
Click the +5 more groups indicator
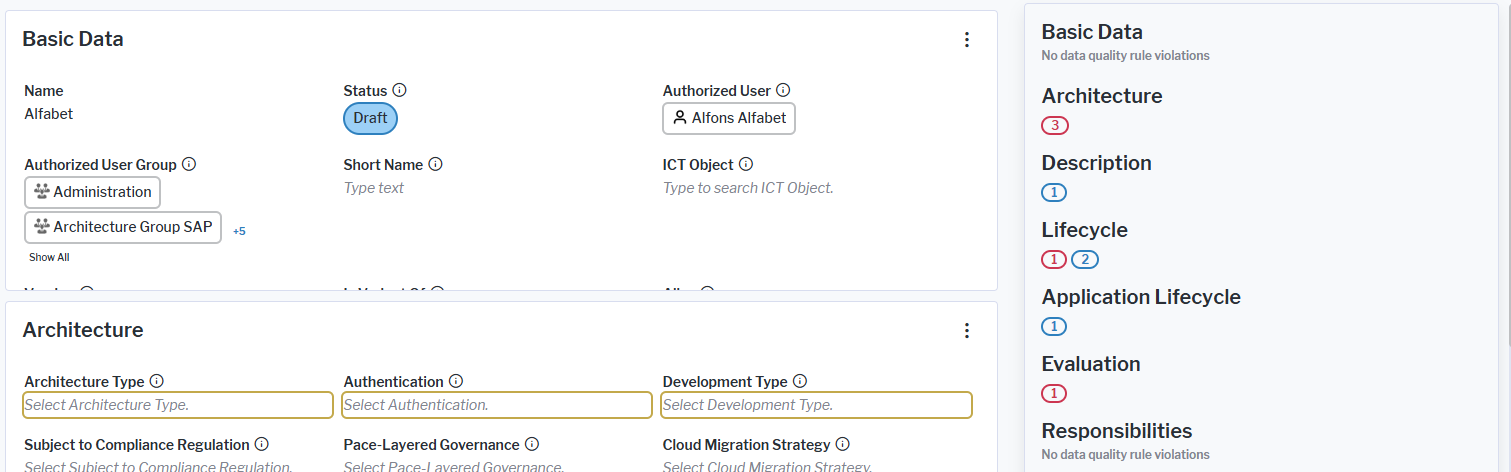click(x=239, y=231)
